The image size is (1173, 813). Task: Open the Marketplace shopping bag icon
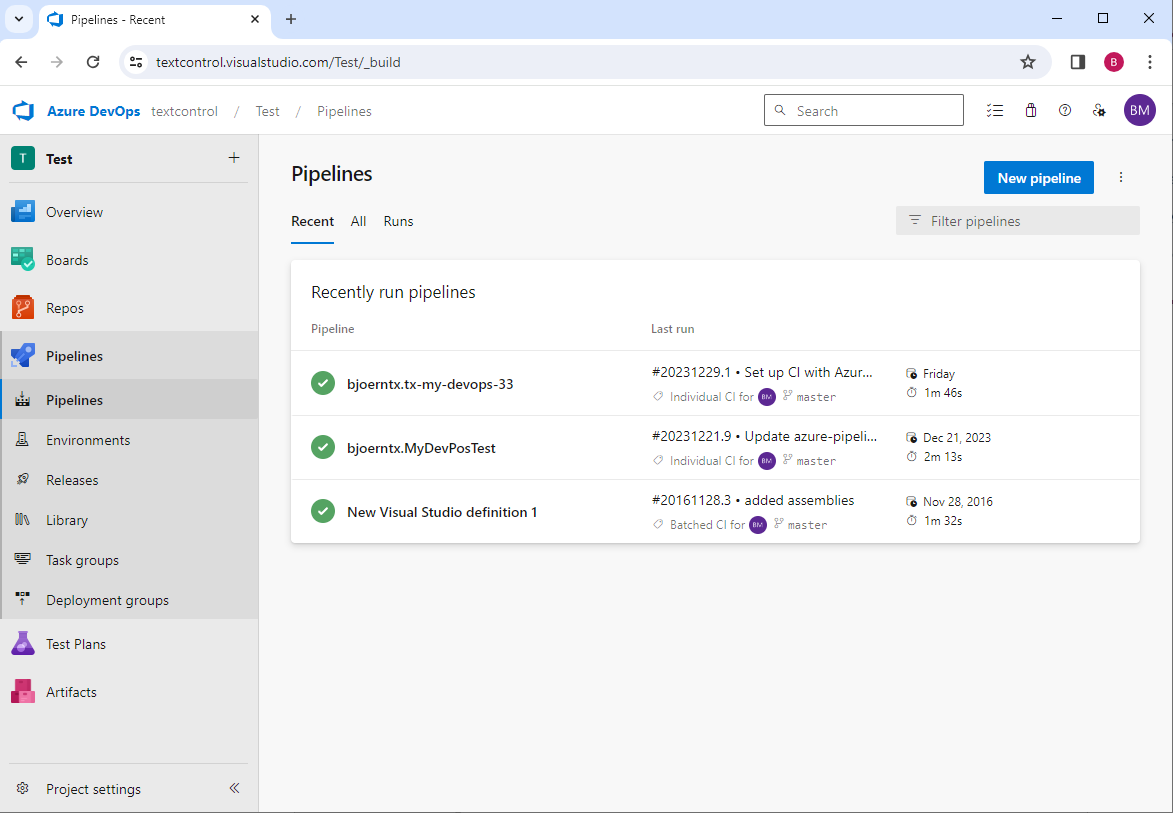[1030, 110]
